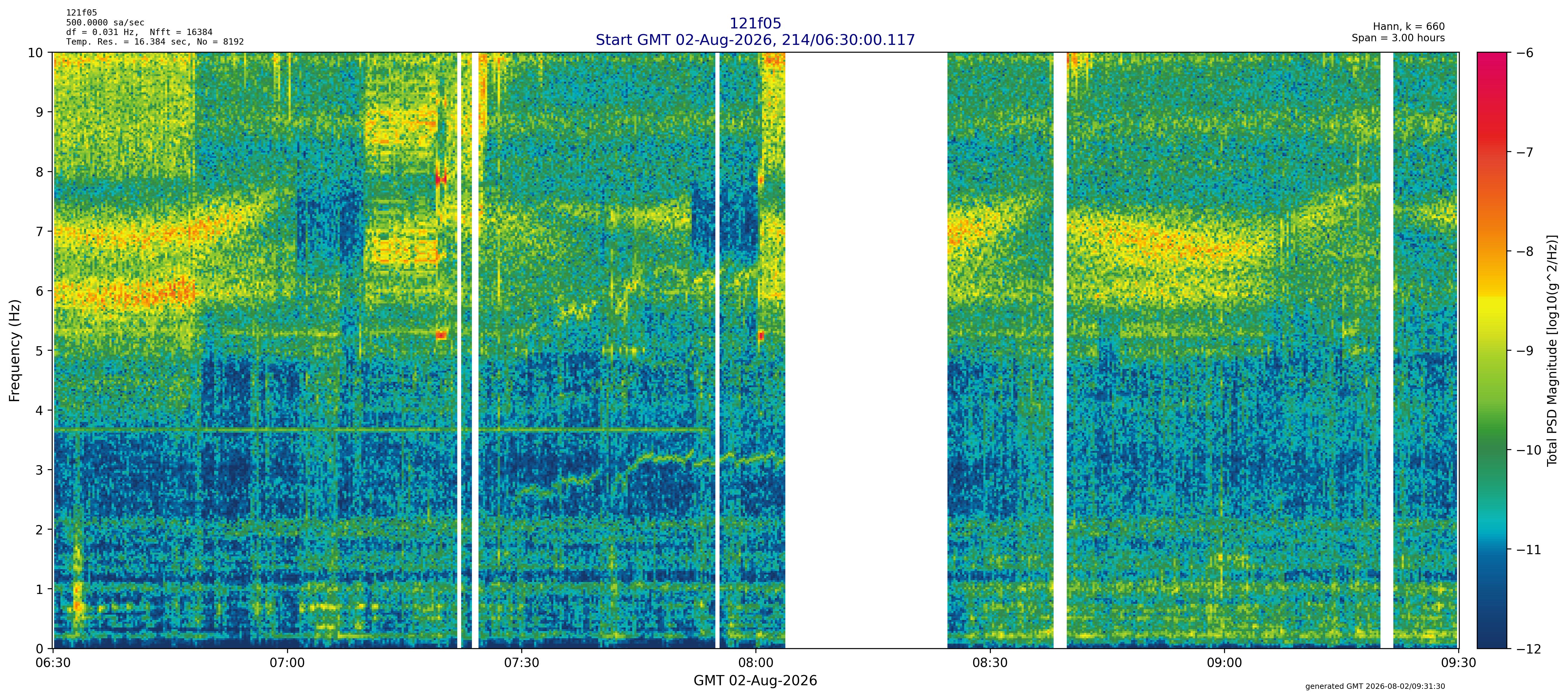
Task: Click the "Total PSD Magnitude [log10(g^2/Hz)]" colorbar label
Action: [x=1552, y=351]
